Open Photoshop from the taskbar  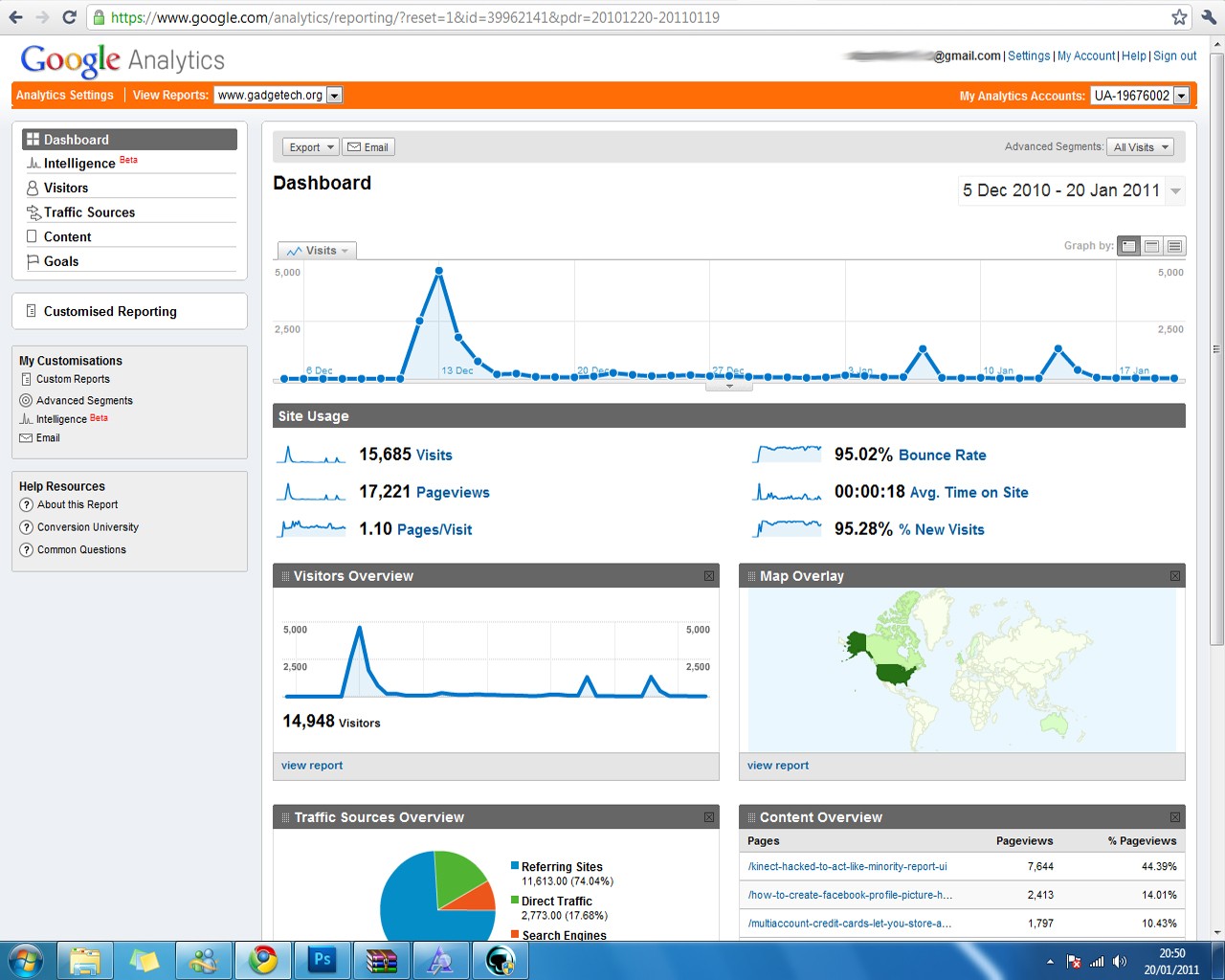click(x=323, y=960)
